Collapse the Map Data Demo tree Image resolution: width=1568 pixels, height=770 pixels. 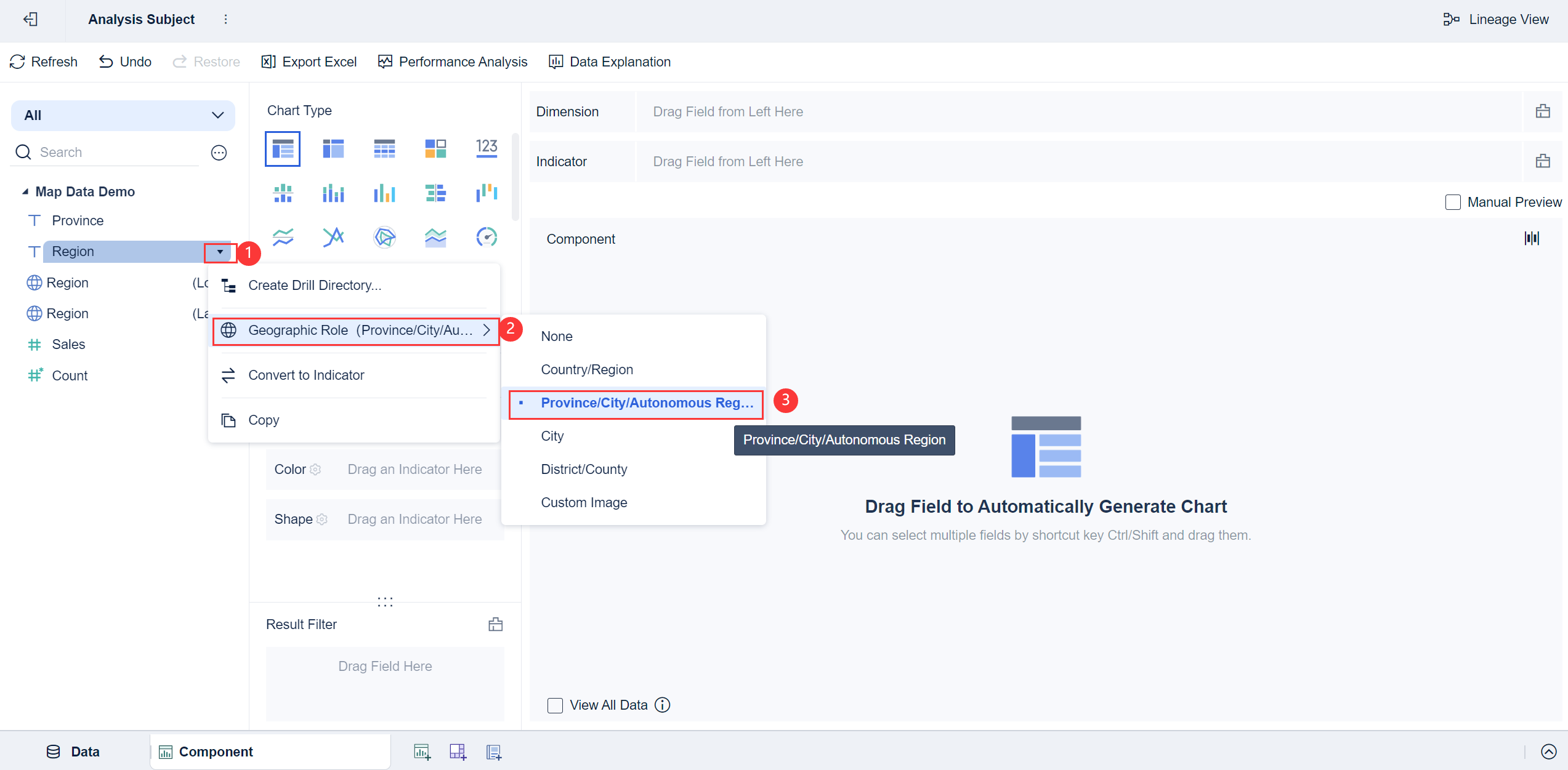tap(25, 191)
